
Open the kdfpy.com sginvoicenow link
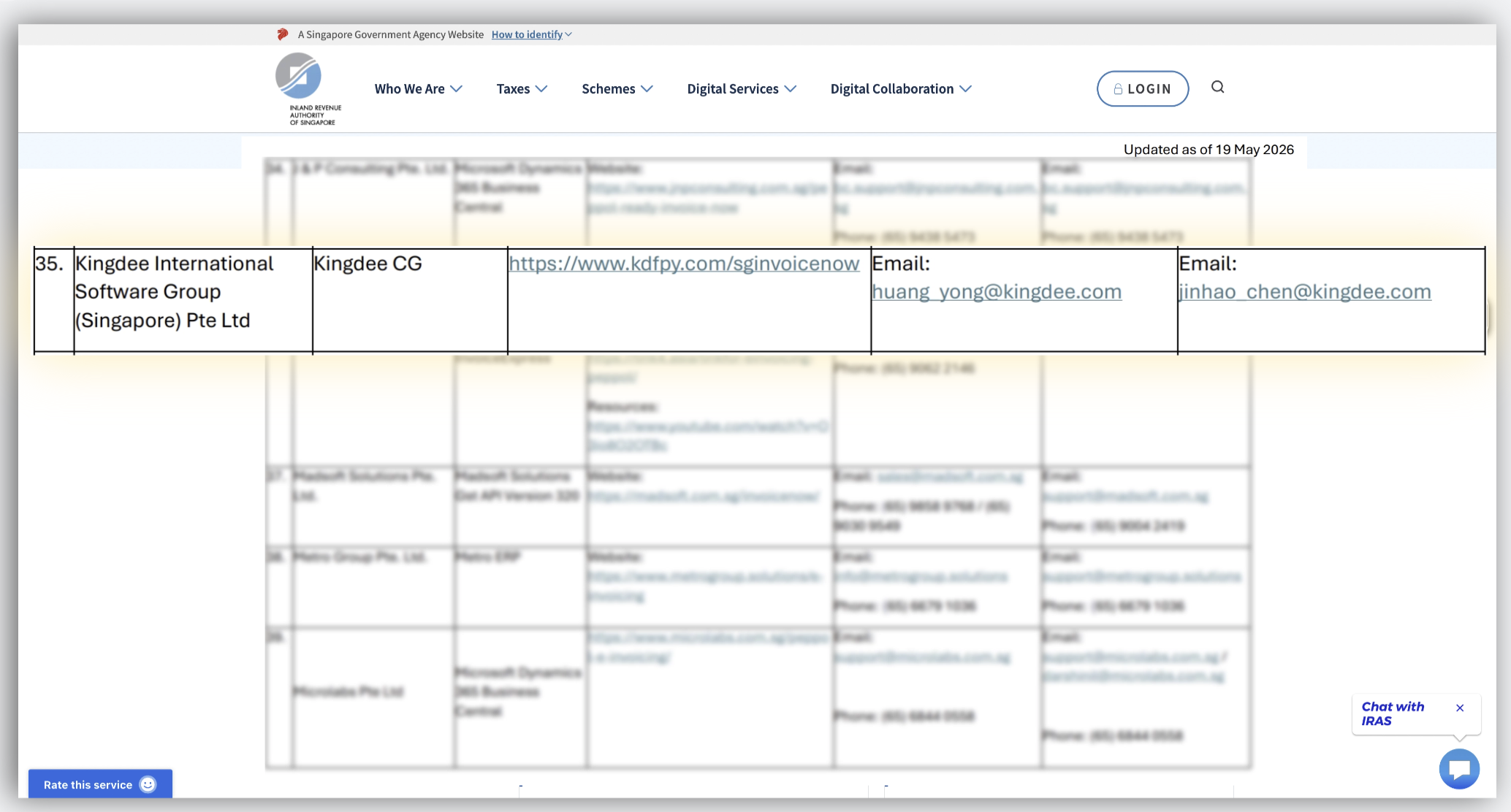pos(684,264)
